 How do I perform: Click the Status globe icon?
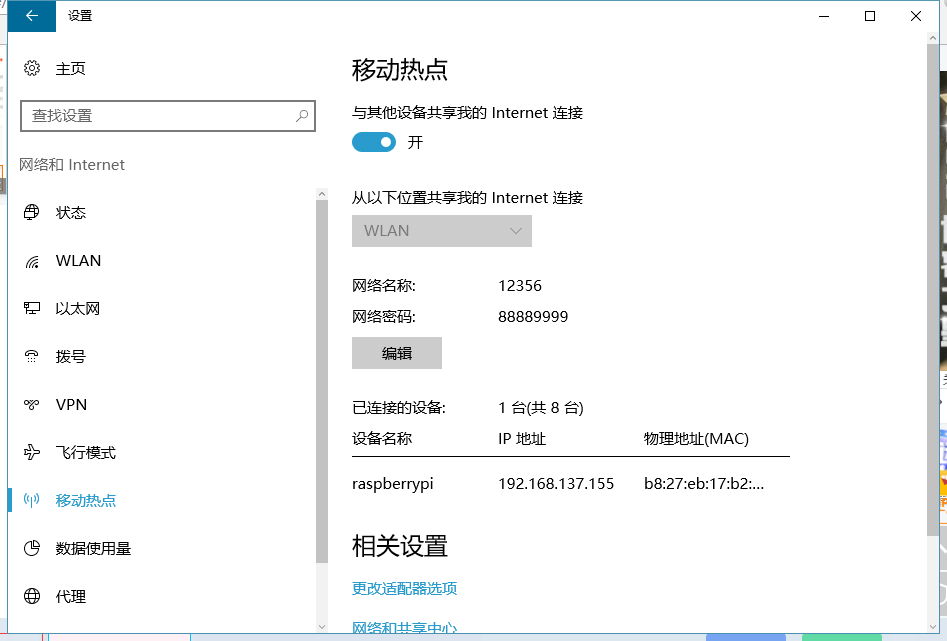coord(31,212)
